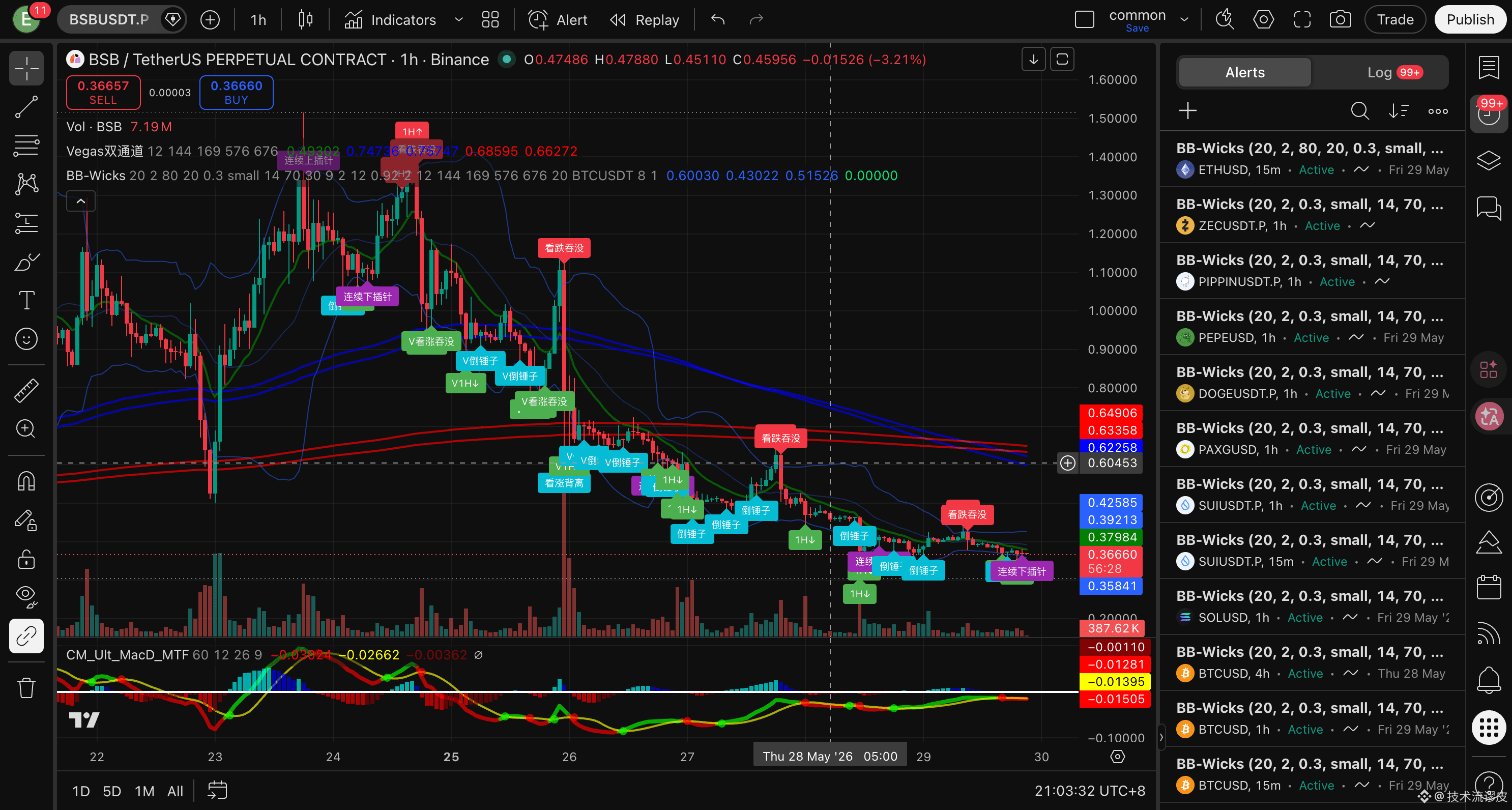Toggle stay in drawing mode
The height and width of the screenshot is (810, 1512).
coord(26,520)
